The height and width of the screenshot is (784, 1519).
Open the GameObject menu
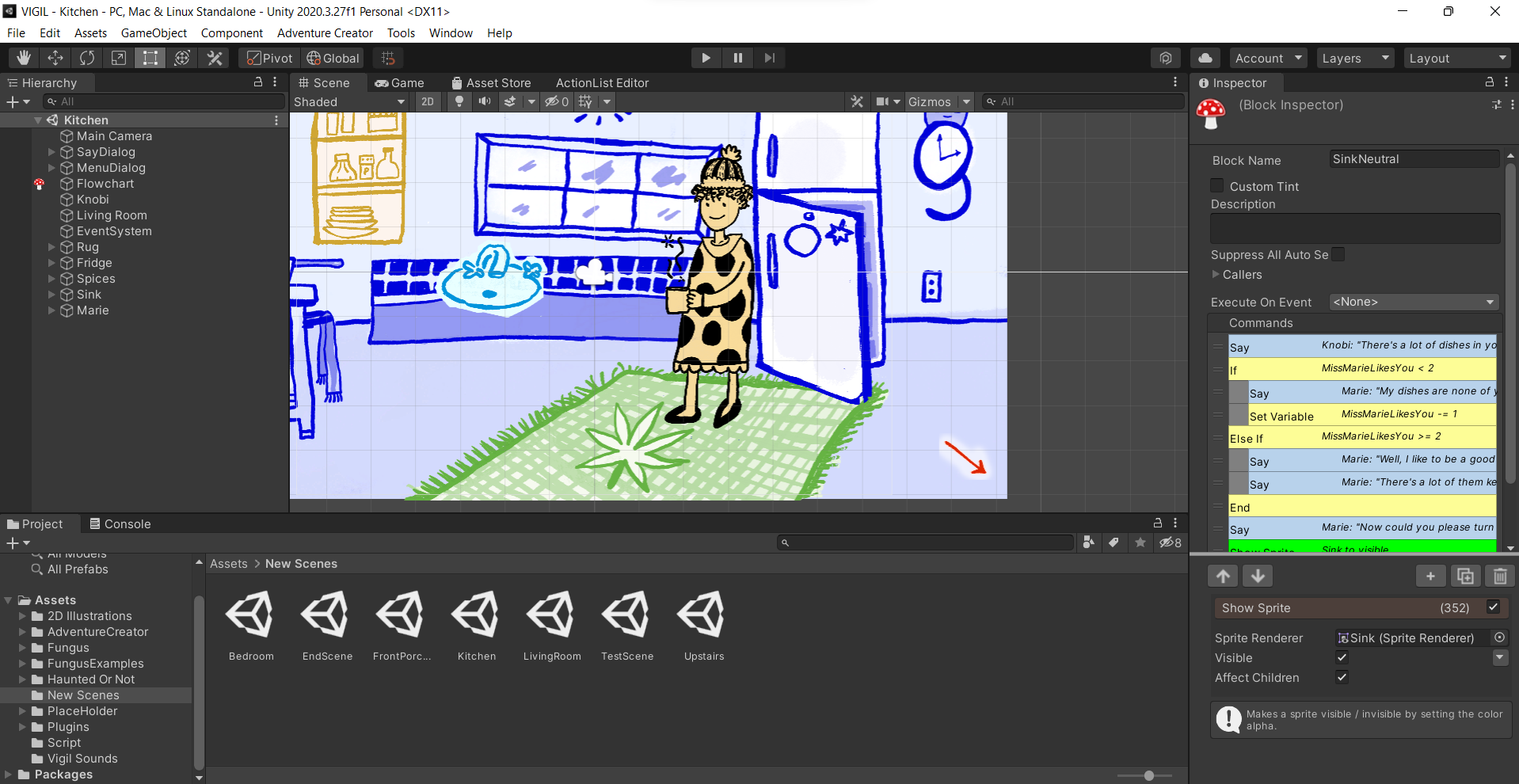point(154,33)
